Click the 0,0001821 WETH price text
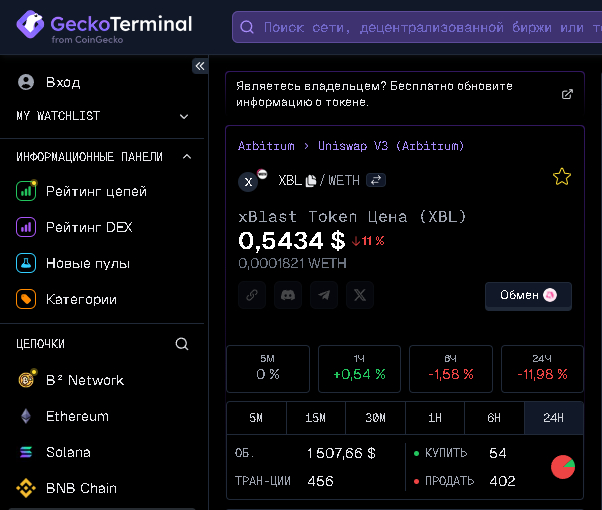Image resolution: width=602 pixels, height=510 pixels. point(292,263)
